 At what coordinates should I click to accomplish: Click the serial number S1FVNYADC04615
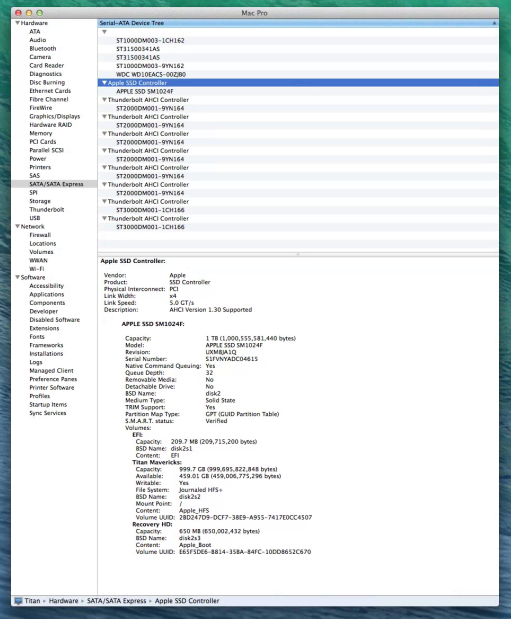pyautogui.click(x=232, y=359)
